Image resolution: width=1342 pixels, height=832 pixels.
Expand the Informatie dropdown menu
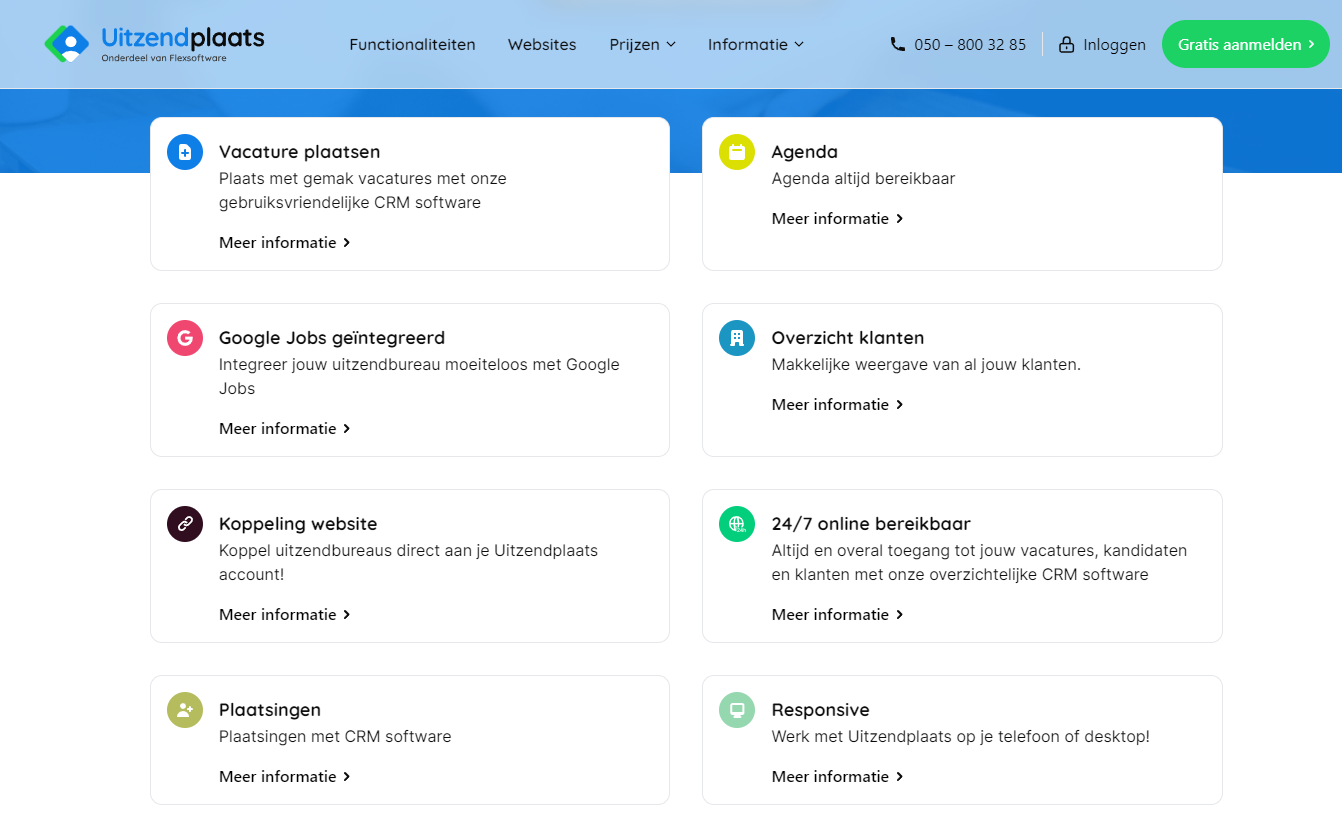pyautogui.click(x=755, y=44)
